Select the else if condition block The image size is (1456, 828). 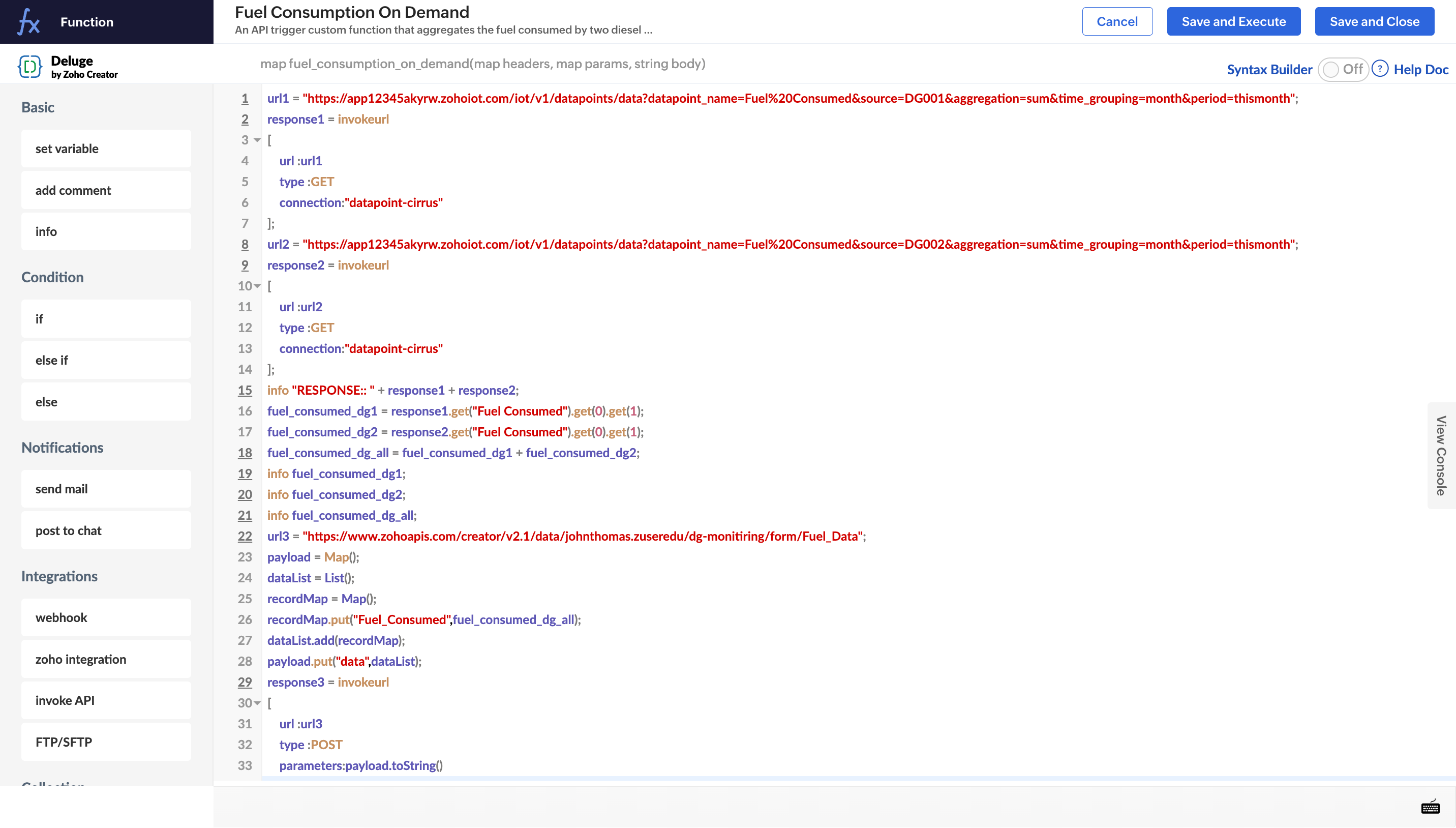click(106, 360)
